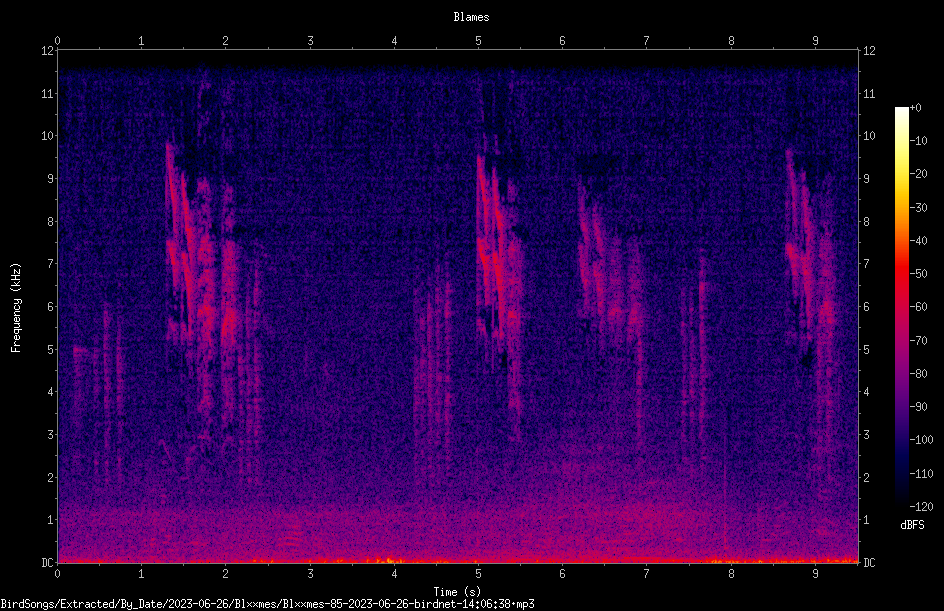Click the "10" label on the right frequency axis
This screenshot has height=611, width=944.
(869, 136)
